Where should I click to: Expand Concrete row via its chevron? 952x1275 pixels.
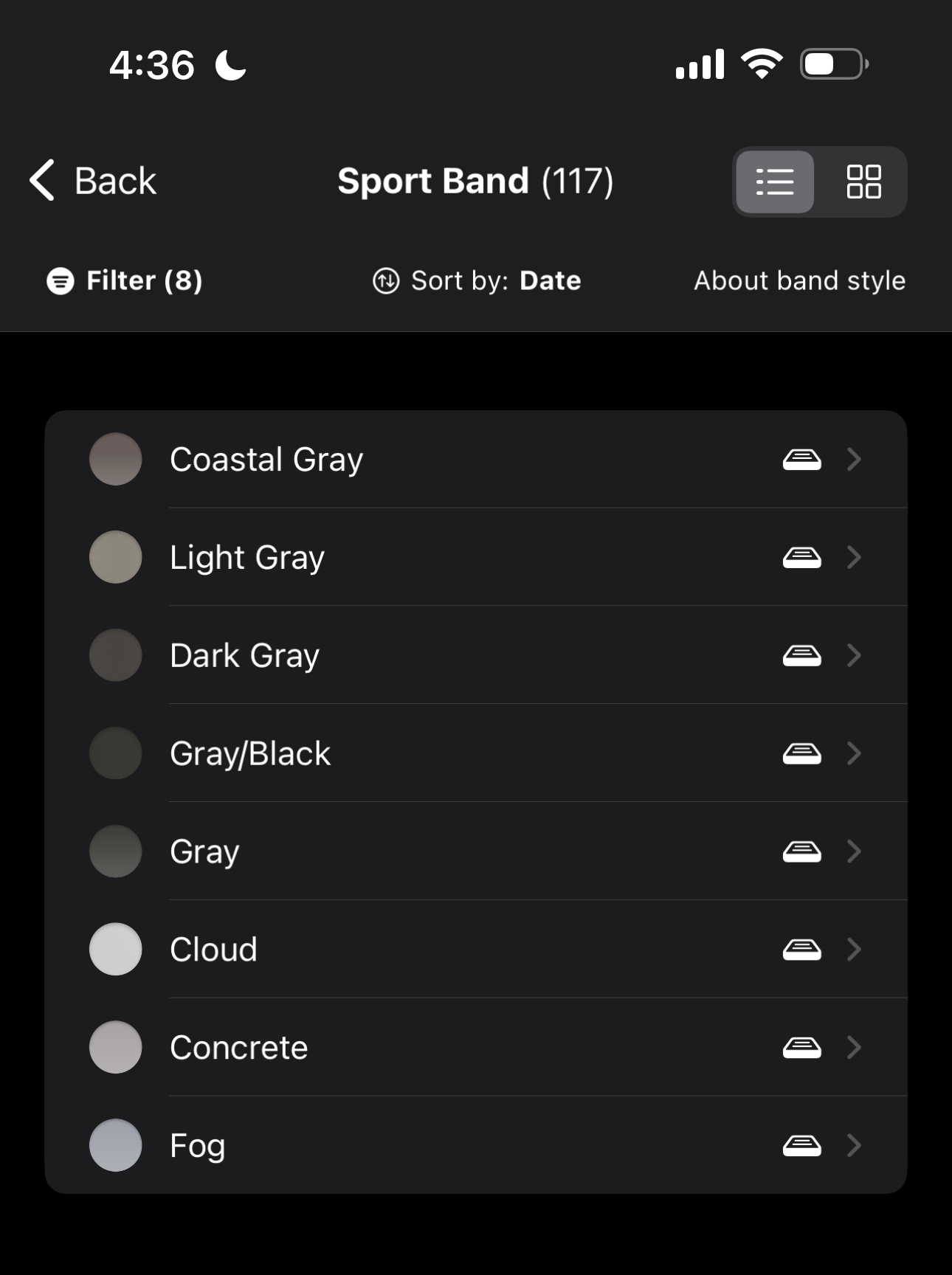tap(855, 1047)
